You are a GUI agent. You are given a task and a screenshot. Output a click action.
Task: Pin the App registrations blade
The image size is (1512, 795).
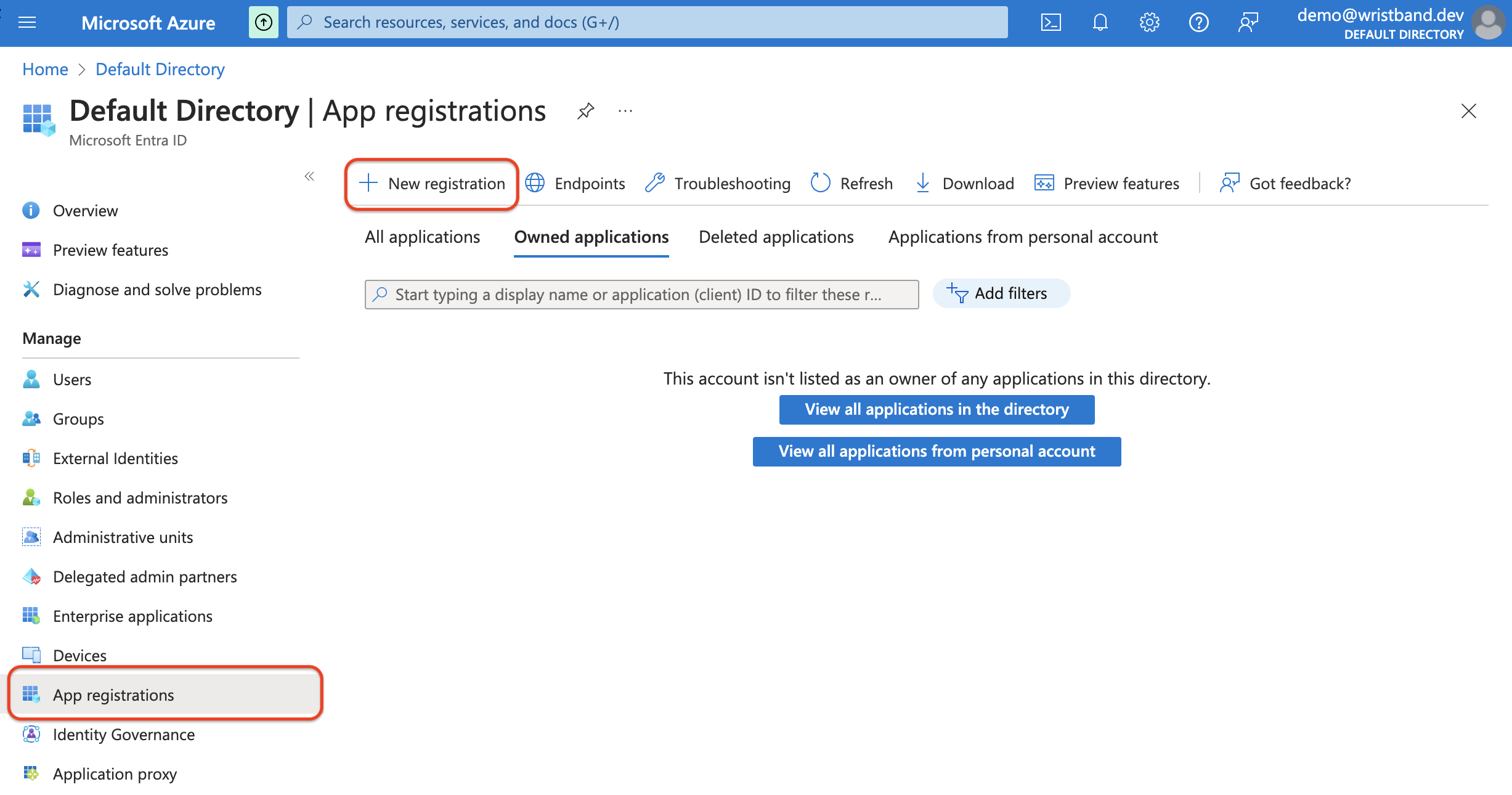click(x=585, y=111)
